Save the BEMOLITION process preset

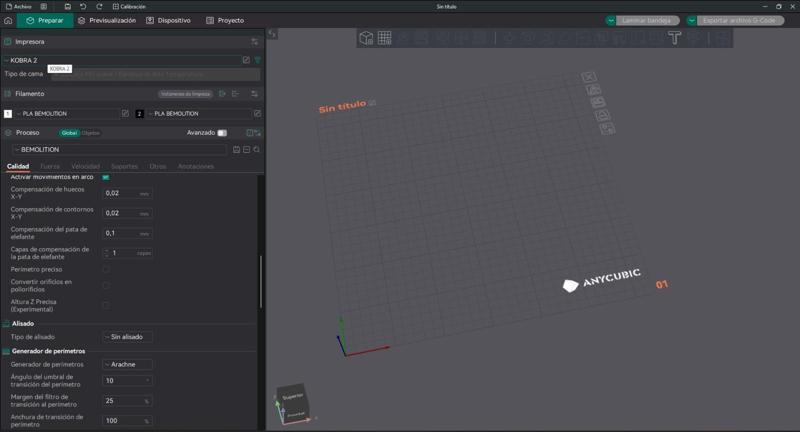[236, 149]
